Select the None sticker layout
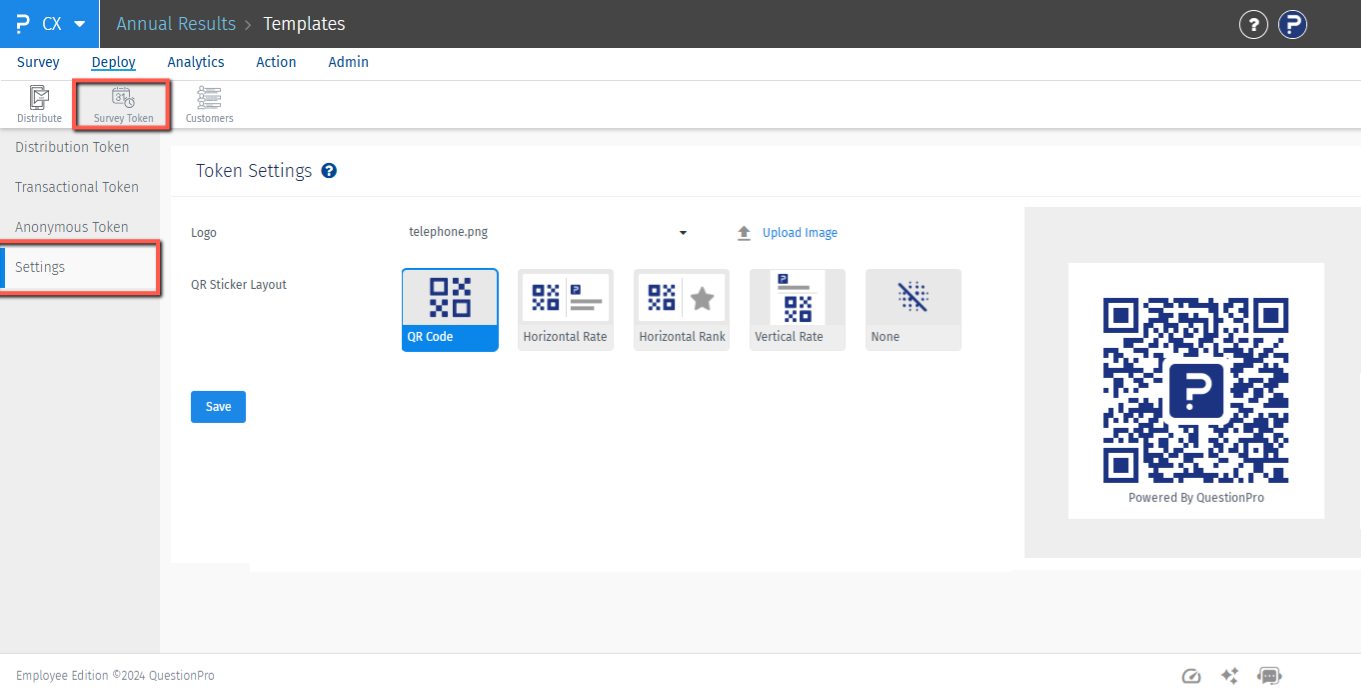The image size is (1361, 697). tap(914, 310)
